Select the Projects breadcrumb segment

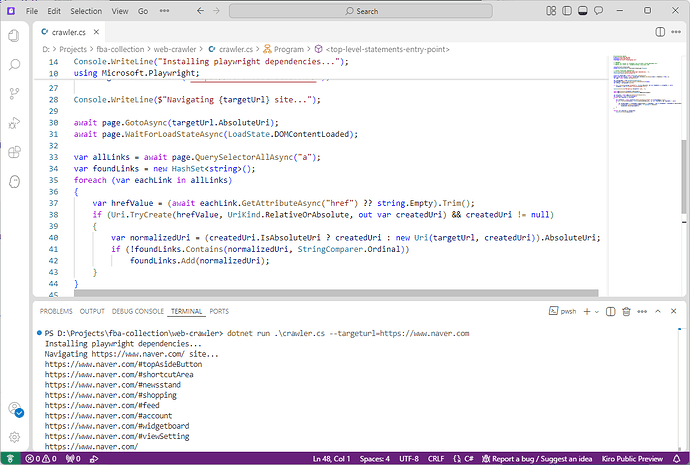73,49
